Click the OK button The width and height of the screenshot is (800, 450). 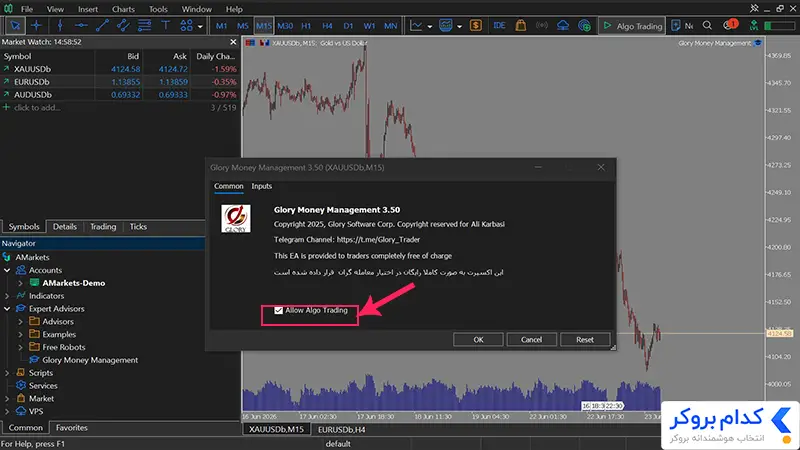(x=478, y=339)
